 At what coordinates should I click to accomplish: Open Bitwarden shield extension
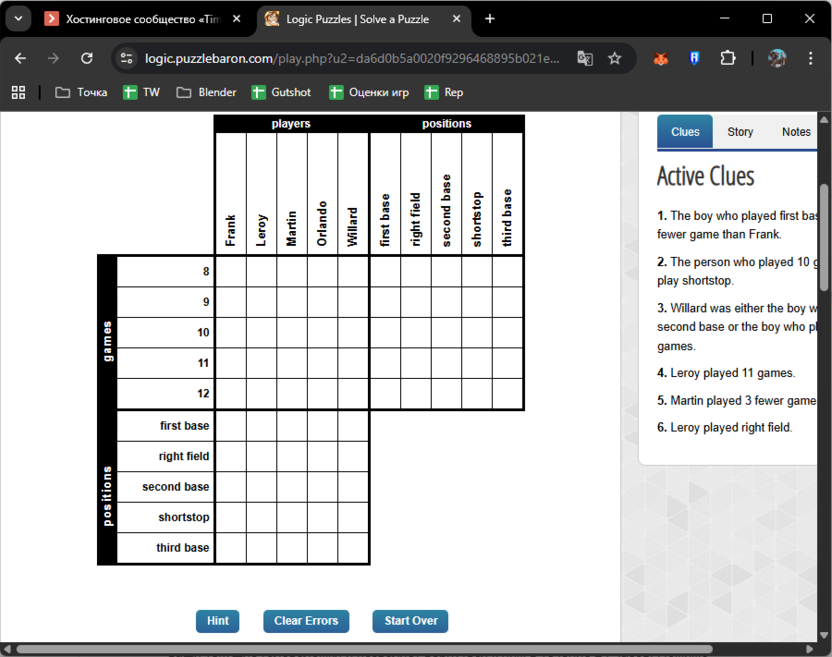[x=694, y=58]
